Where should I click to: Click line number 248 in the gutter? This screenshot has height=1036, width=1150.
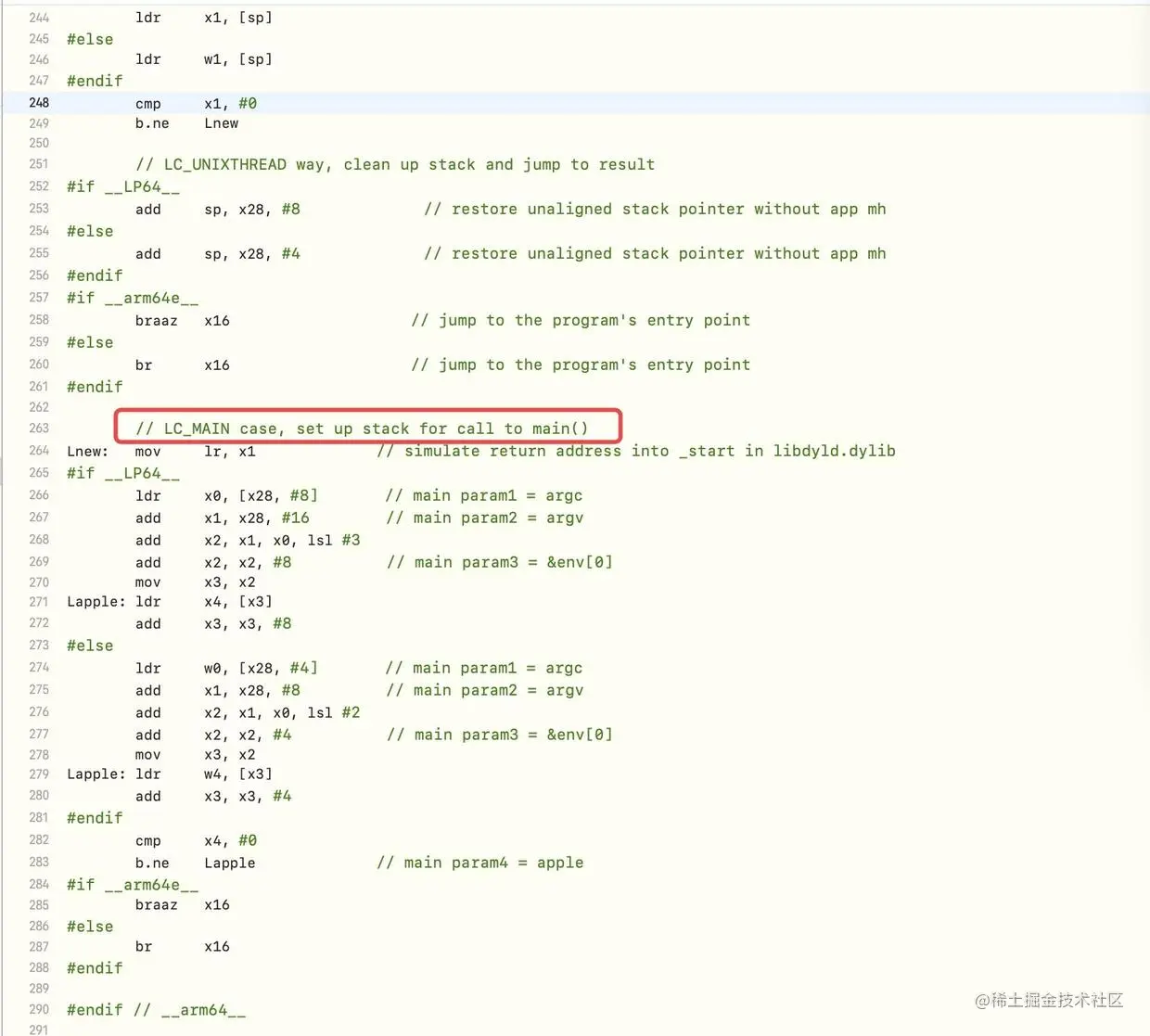click(x=39, y=102)
